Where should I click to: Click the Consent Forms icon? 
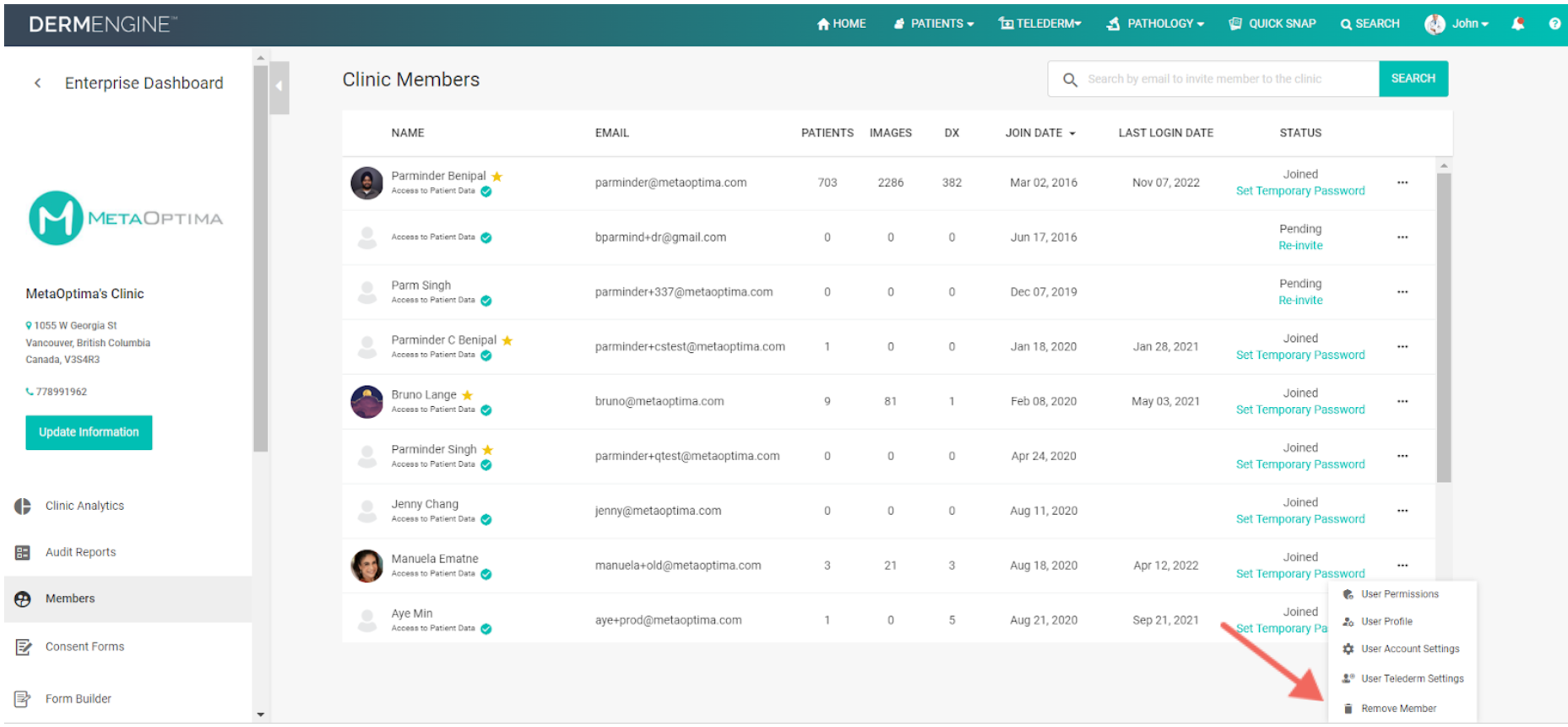click(x=23, y=647)
